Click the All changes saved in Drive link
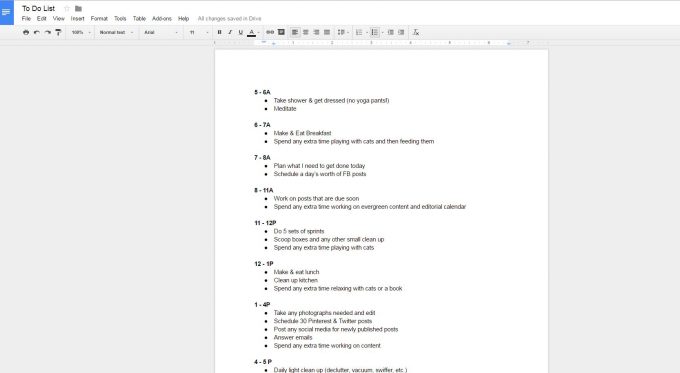The height and width of the screenshot is (373, 680). [229, 19]
